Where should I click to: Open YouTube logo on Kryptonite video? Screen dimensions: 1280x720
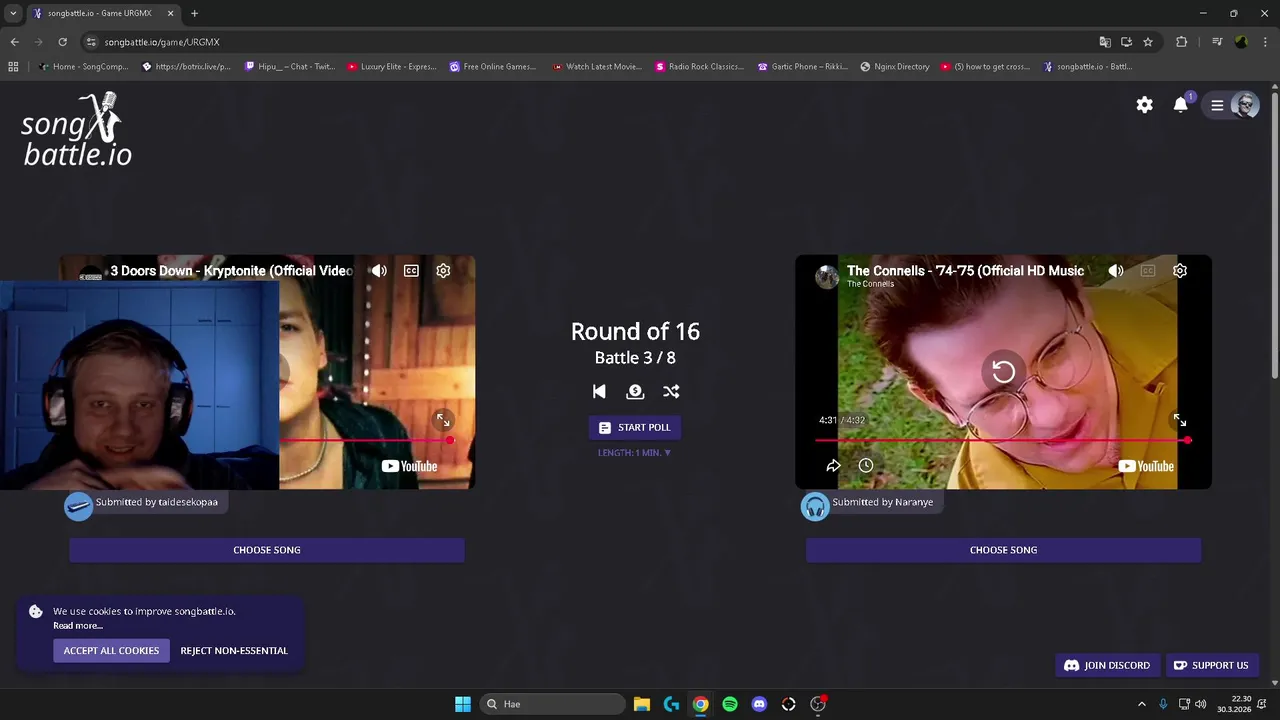pos(409,466)
